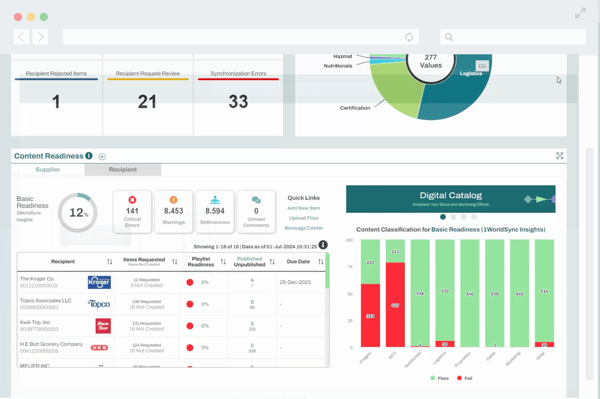Click the Topco logo

(99, 304)
